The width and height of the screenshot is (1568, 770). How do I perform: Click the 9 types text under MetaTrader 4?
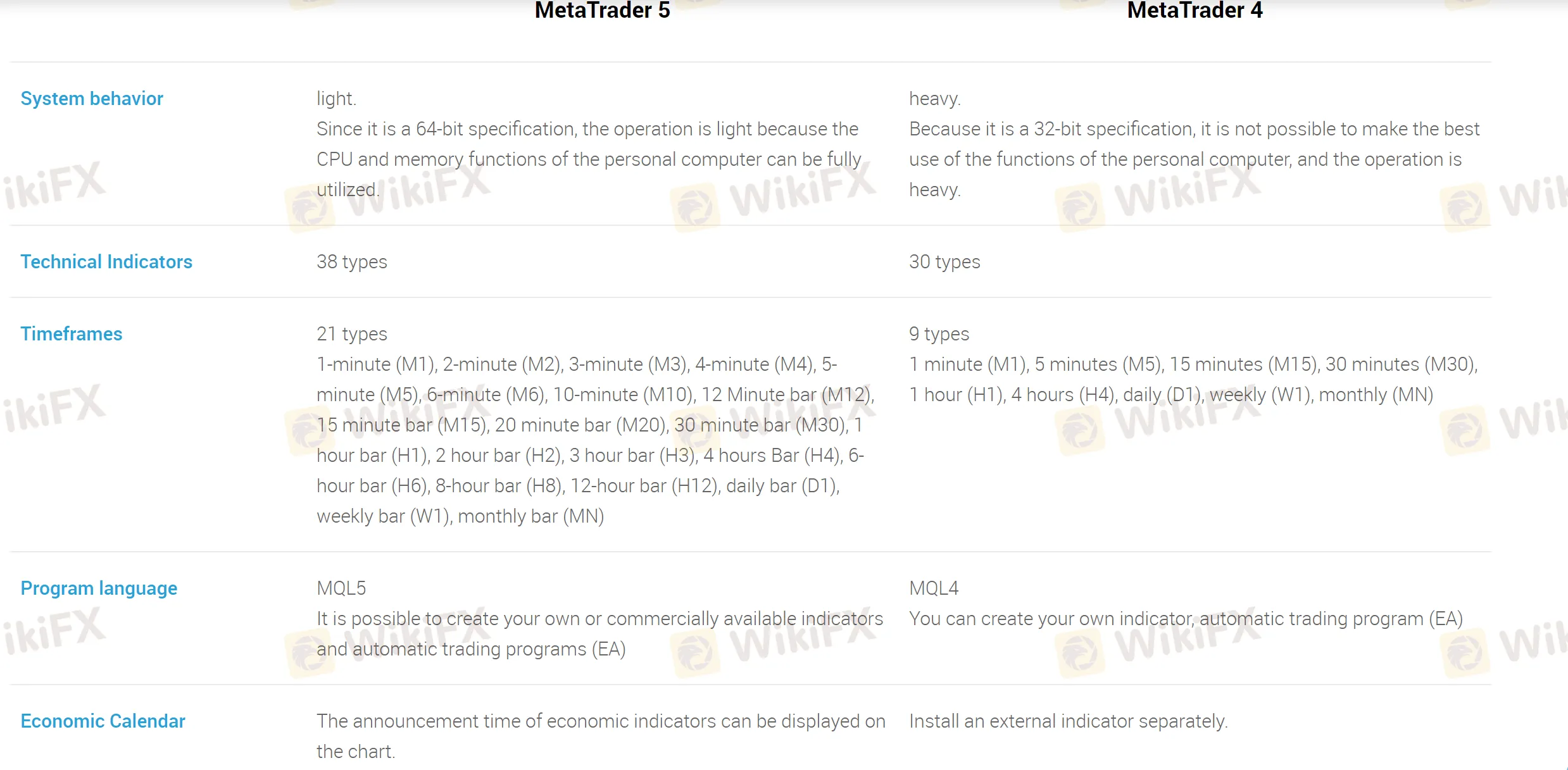click(x=939, y=333)
